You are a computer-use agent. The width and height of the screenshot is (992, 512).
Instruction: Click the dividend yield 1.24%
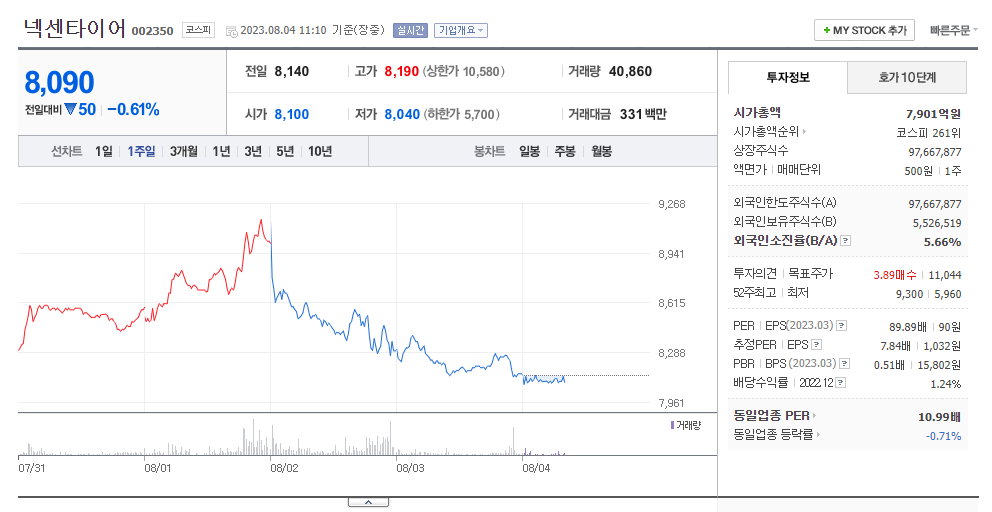tap(946, 384)
